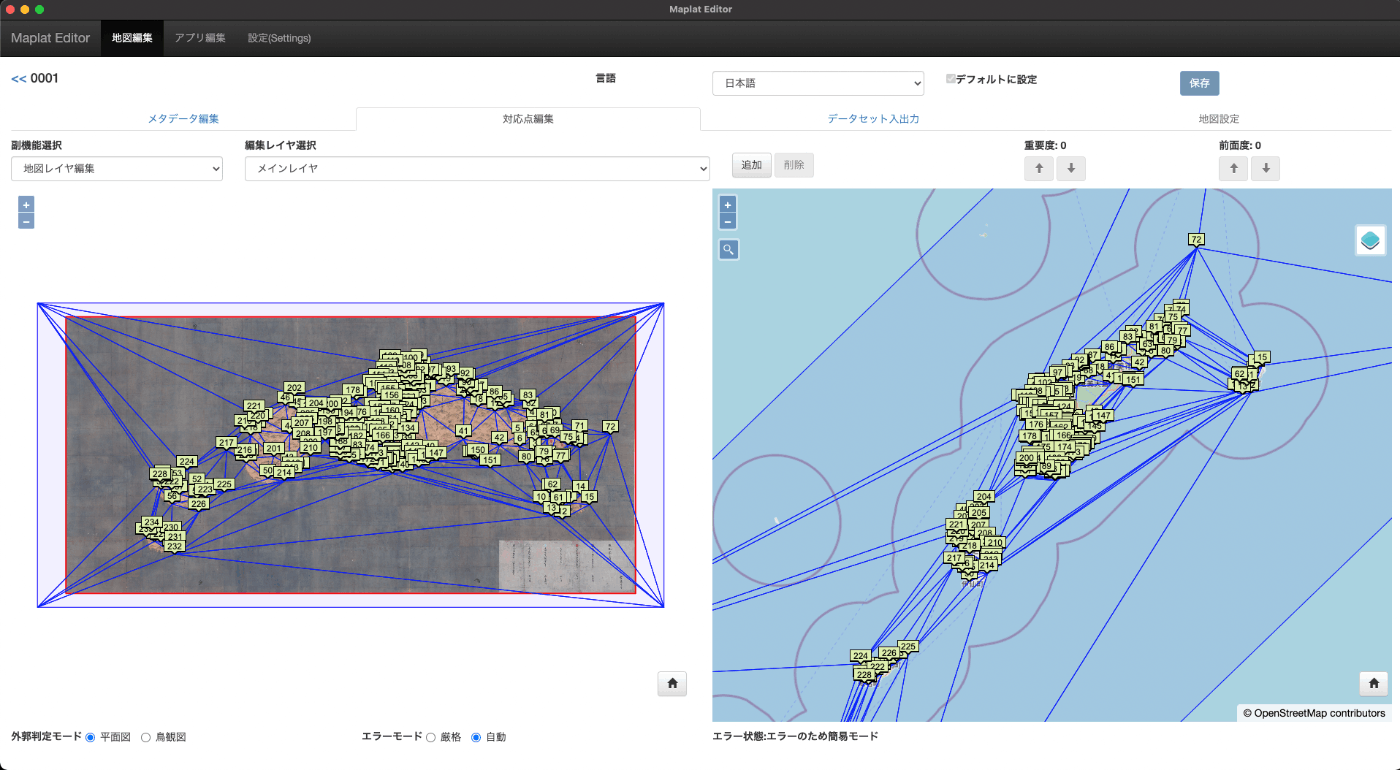Open the 言語 dropdown showing 日本語

[818, 83]
